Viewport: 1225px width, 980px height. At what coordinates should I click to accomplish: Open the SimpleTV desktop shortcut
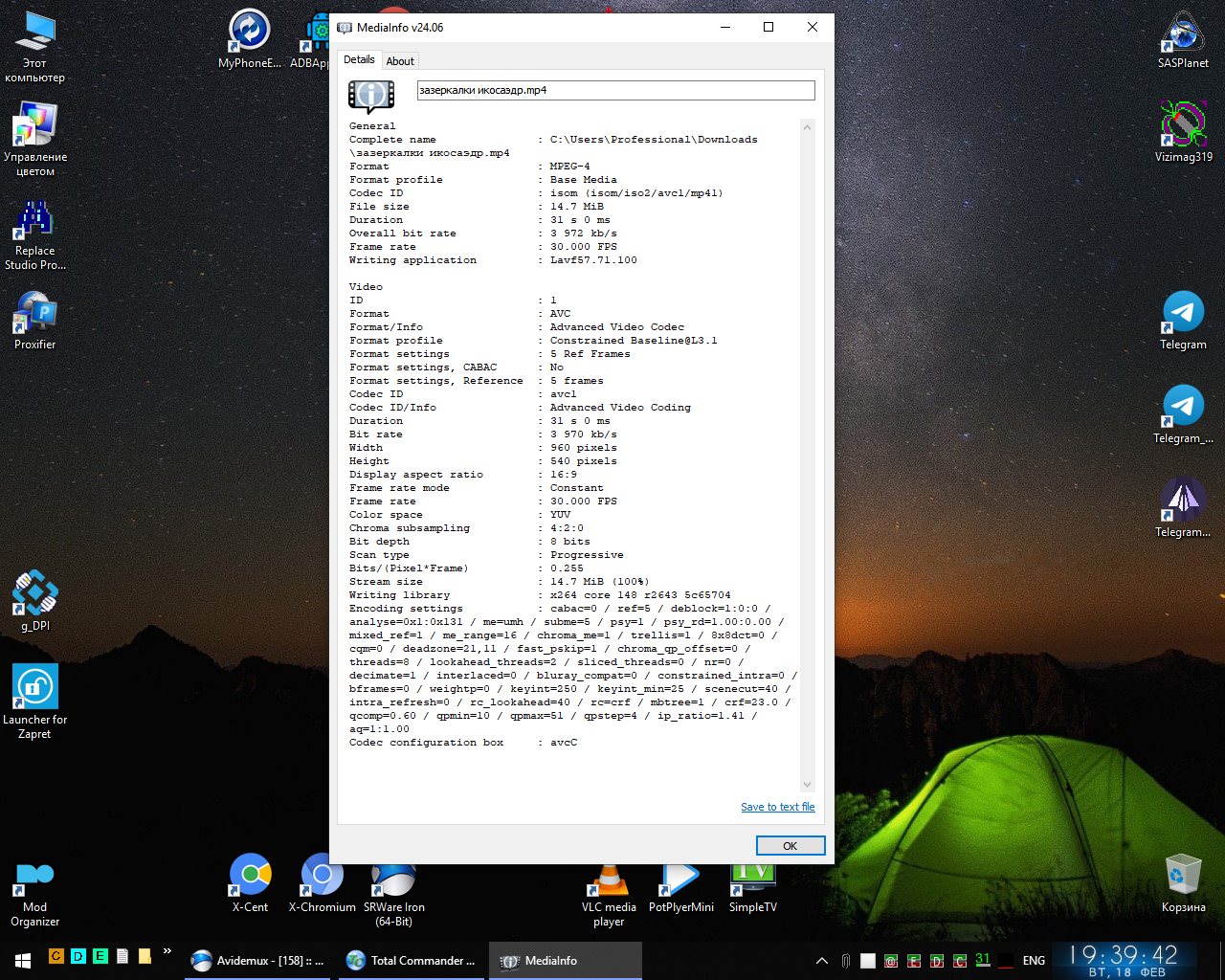pos(753,888)
